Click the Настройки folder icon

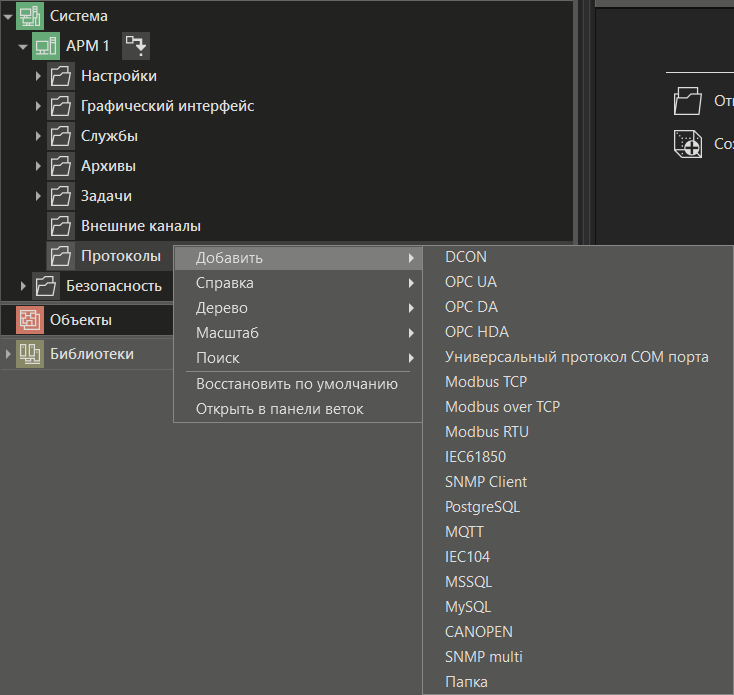61,76
